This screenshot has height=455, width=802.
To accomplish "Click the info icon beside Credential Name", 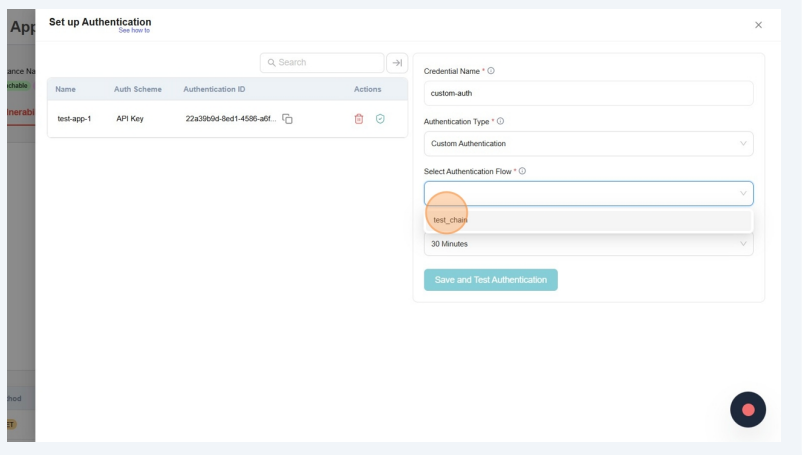I will (491, 71).
